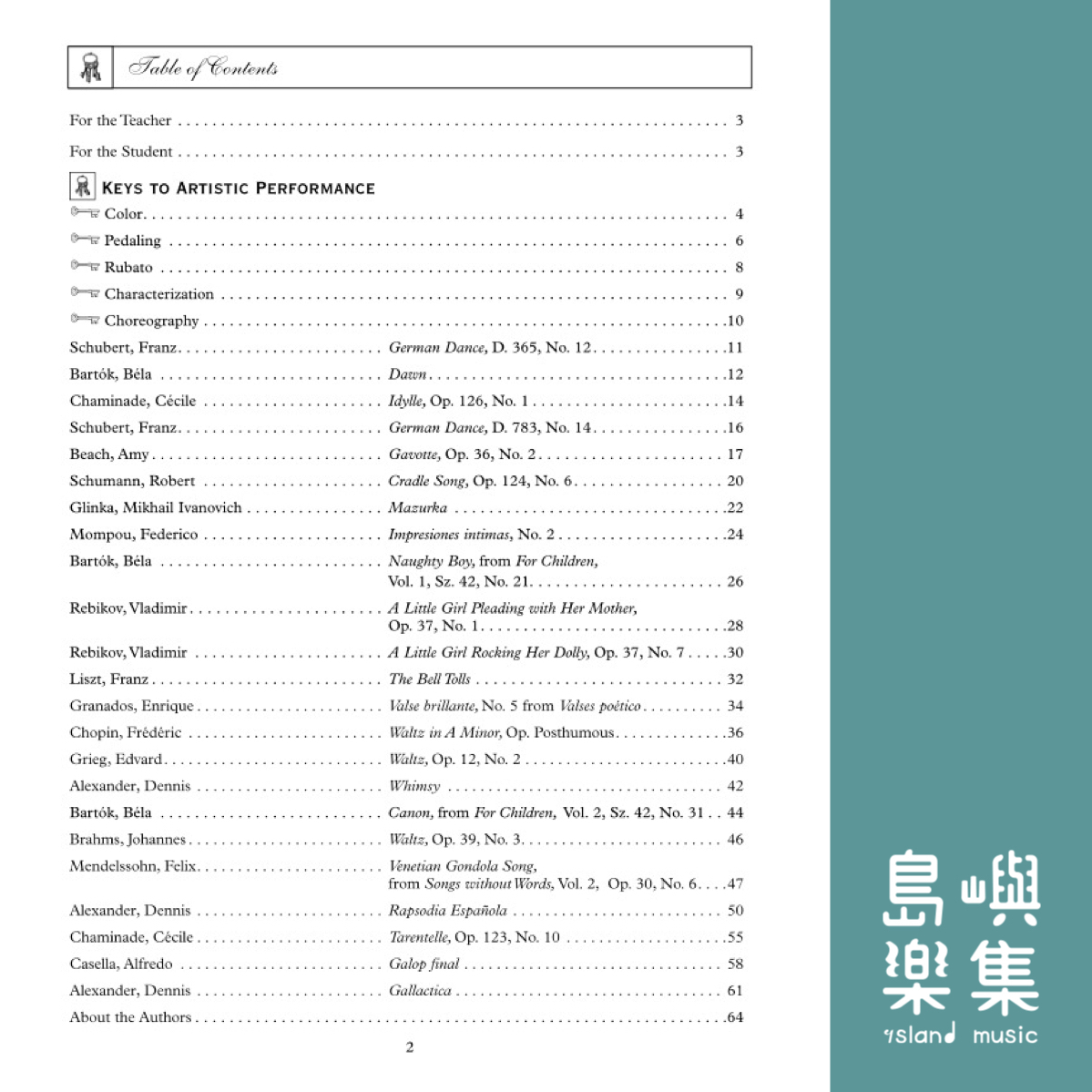
Task: Jump to Liszt's The Bell Tolls
Action: coord(430,679)
